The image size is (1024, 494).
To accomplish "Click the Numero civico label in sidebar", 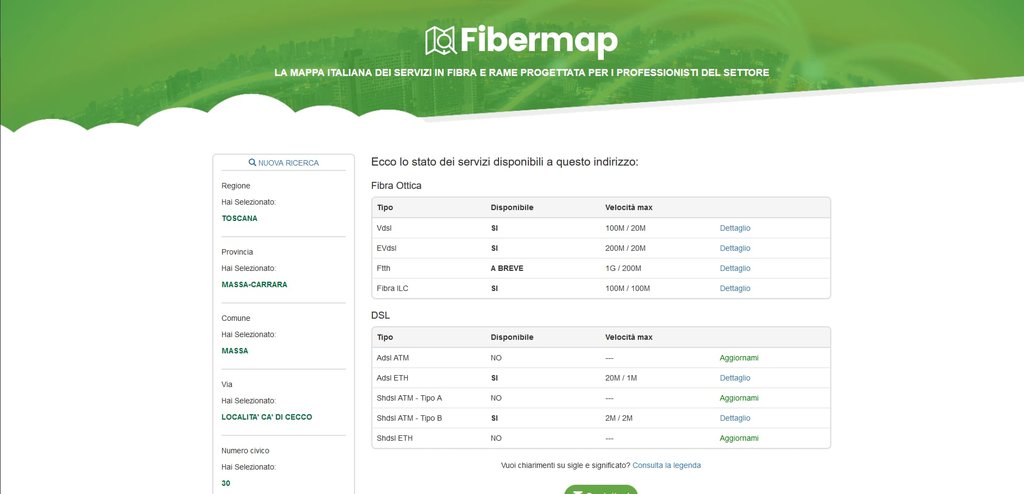I will pyautogui.click(x=245, y=451).
